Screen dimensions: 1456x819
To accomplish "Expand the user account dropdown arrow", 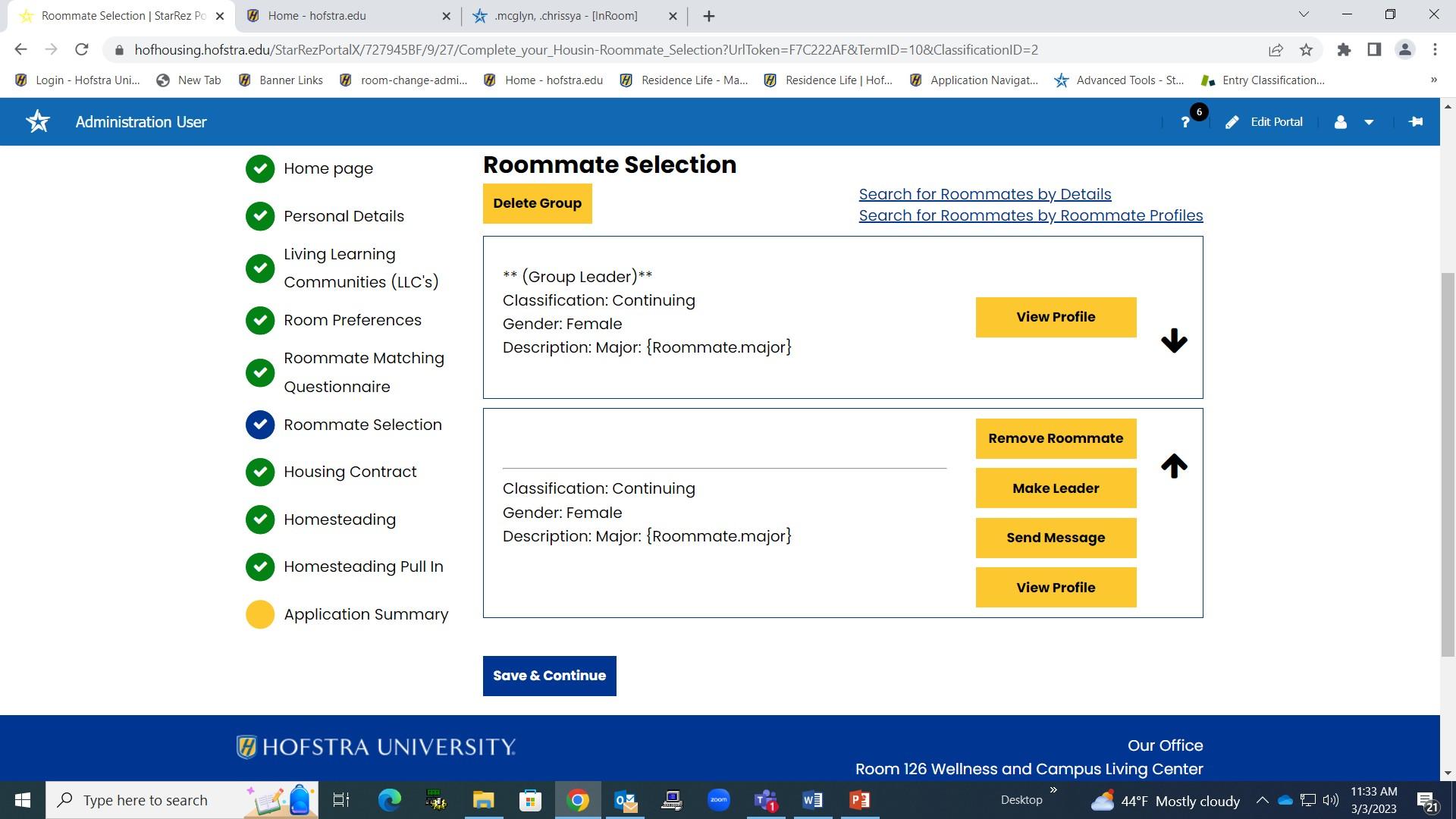I will (1369, 122).
